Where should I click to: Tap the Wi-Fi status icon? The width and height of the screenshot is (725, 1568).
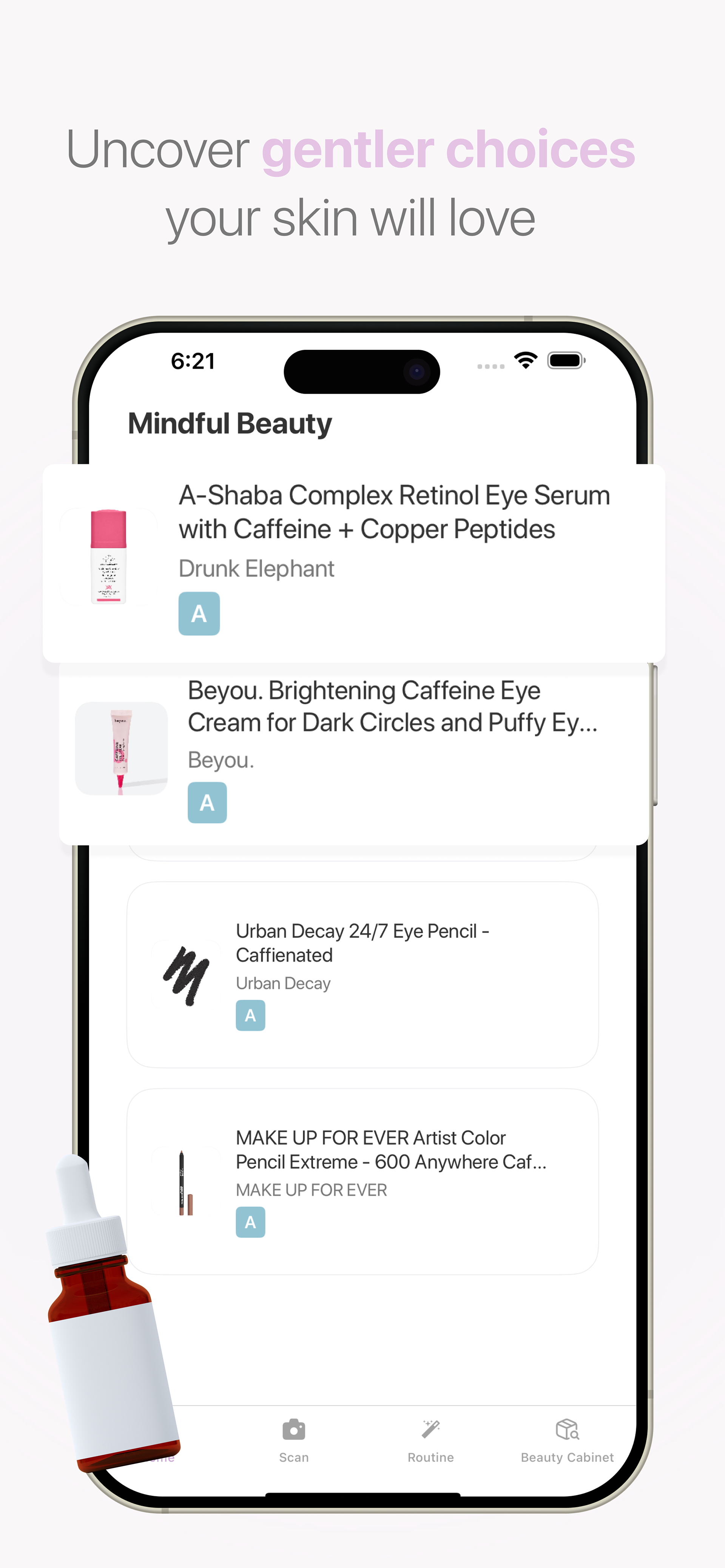click(x=525, y=360)
